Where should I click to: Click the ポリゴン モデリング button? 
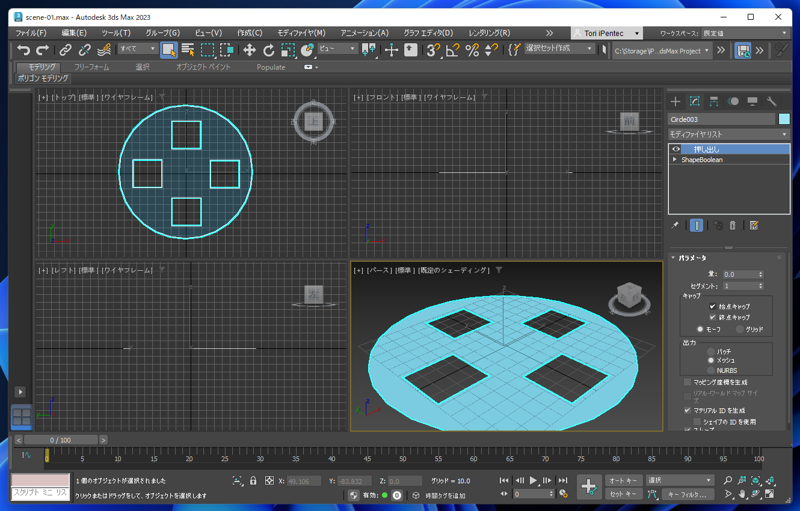point(43,78)
